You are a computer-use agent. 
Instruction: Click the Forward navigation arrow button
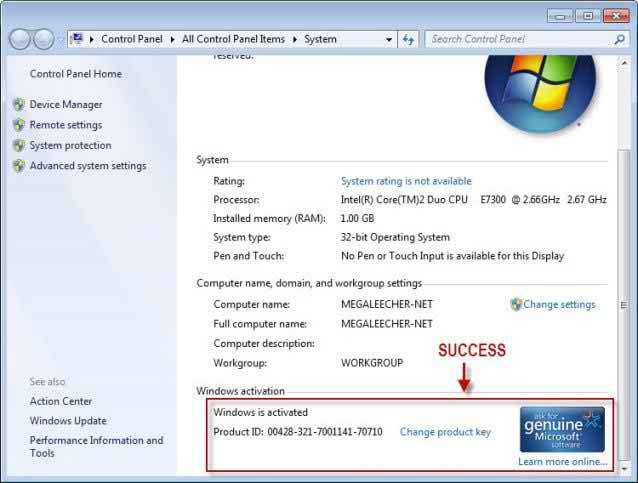43,39
